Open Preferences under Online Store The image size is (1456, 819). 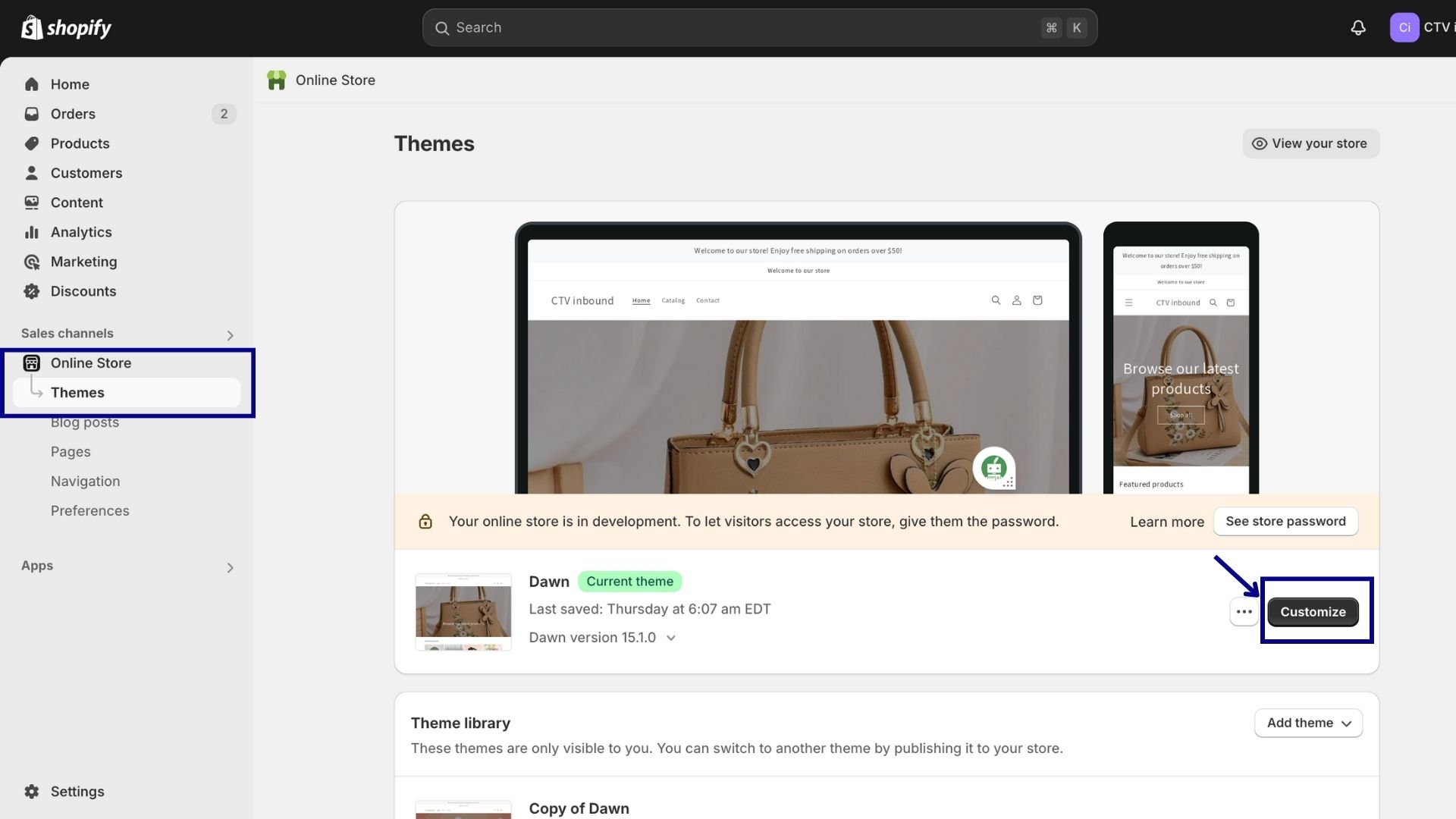[89, 511]
